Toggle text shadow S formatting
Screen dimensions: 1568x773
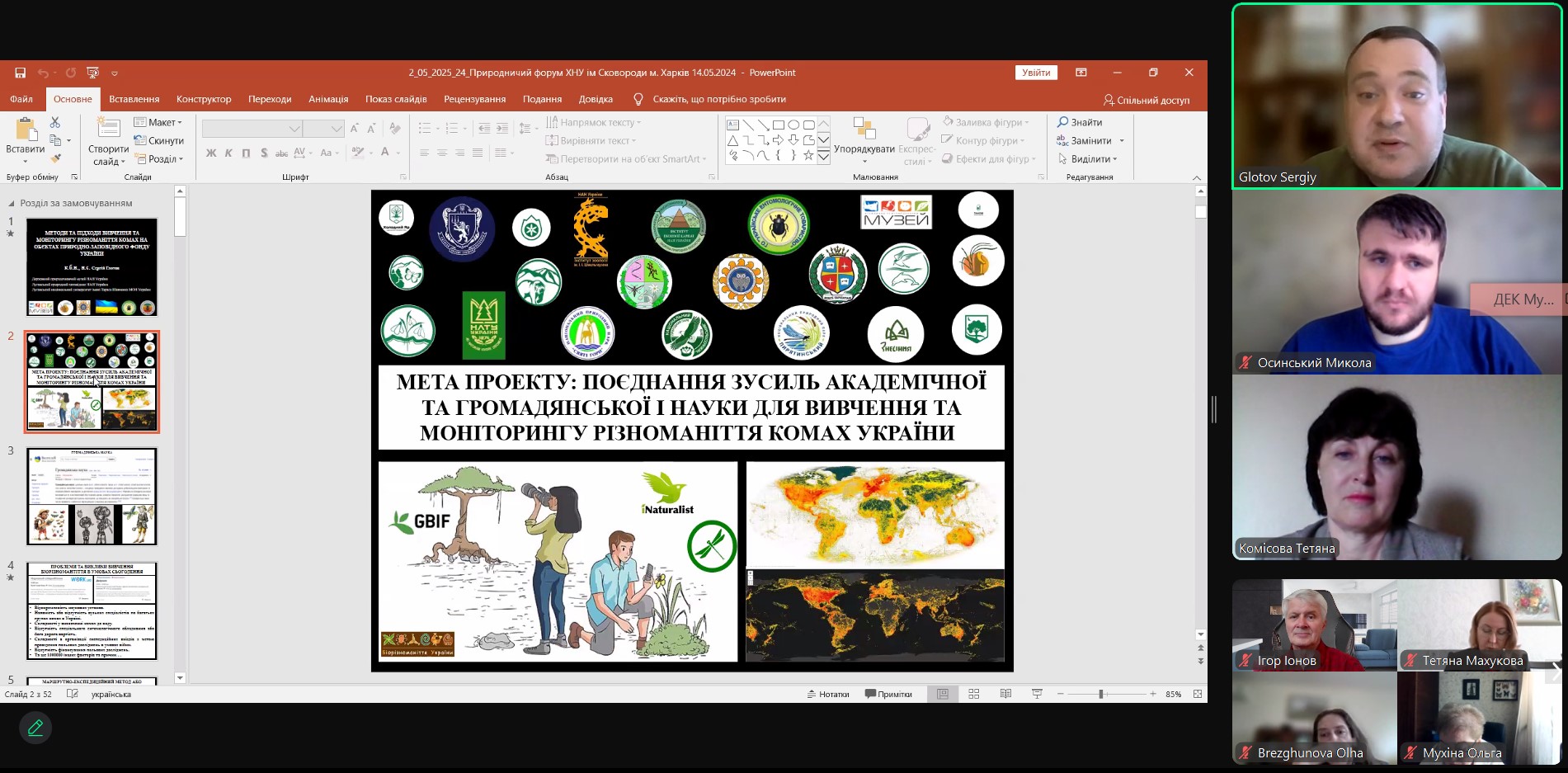pos(264,153)
